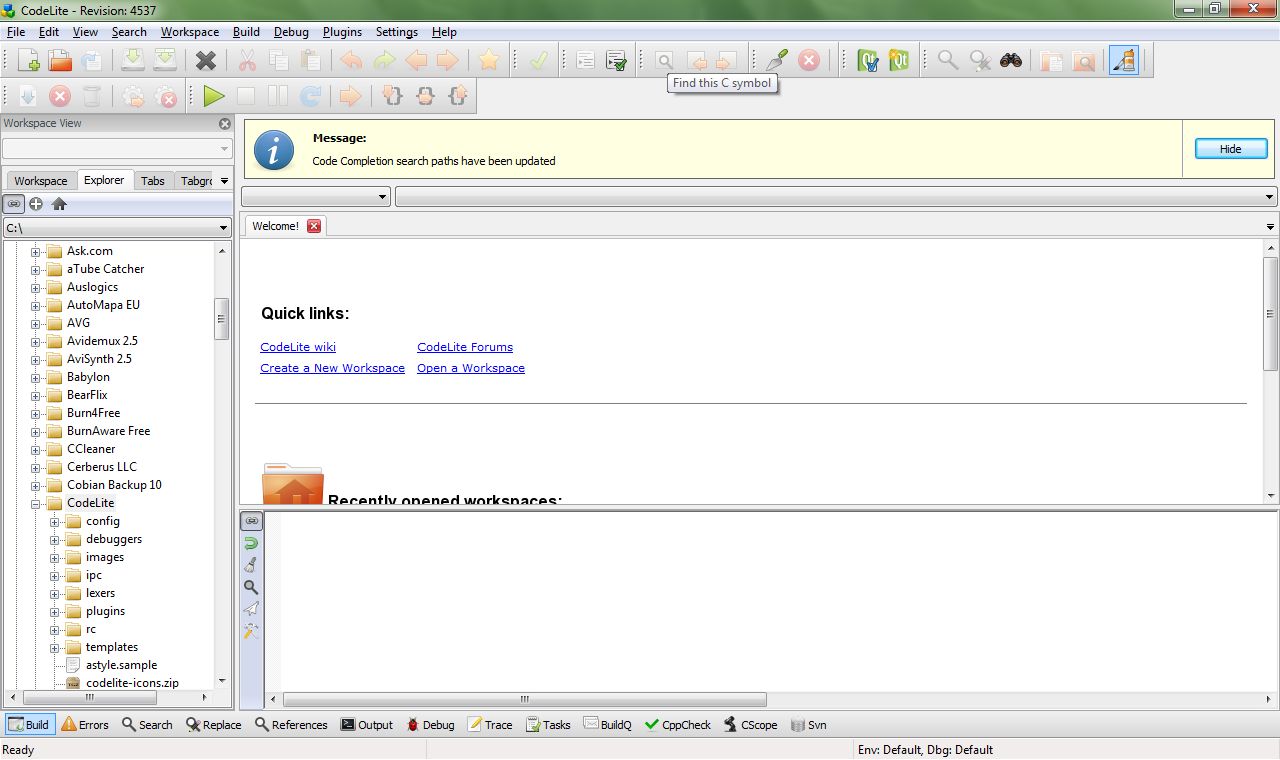This screenshot has width=1280, height=760.
Task: Click the output pane horizontal scrollbar thumb
Action: 524,700
